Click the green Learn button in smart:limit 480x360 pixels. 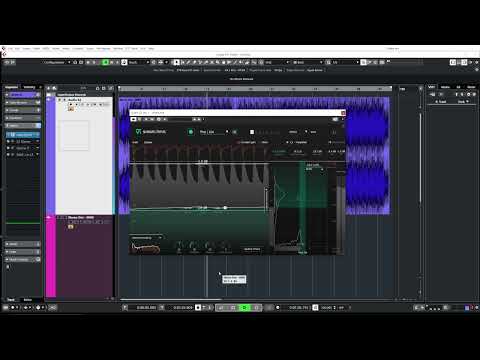click(x=191, y=132)
